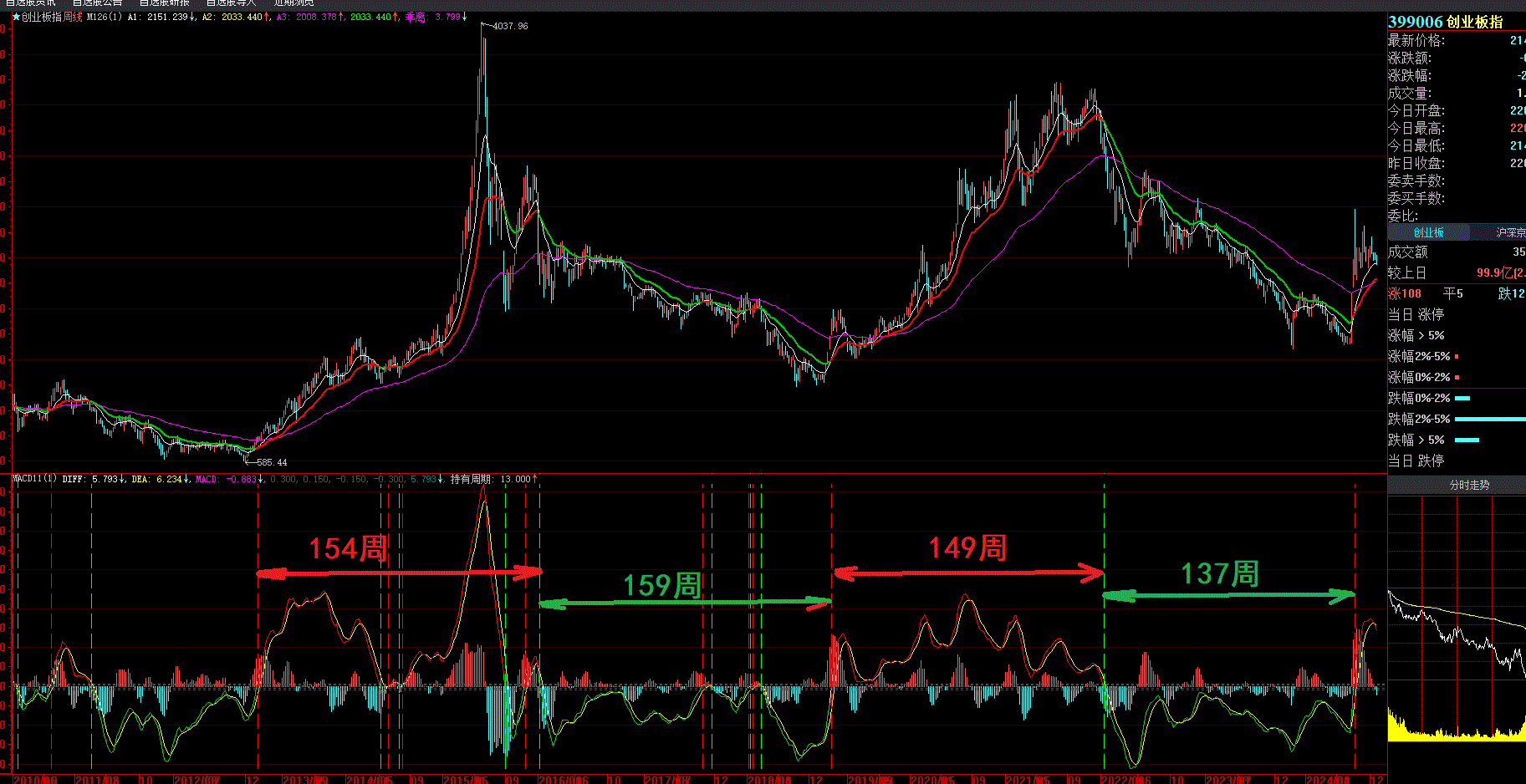This screenshot has height=784, width=1526.
Task: Click the 跌幅2%-5% cyan distribution bar
Action: [1489, 419]
